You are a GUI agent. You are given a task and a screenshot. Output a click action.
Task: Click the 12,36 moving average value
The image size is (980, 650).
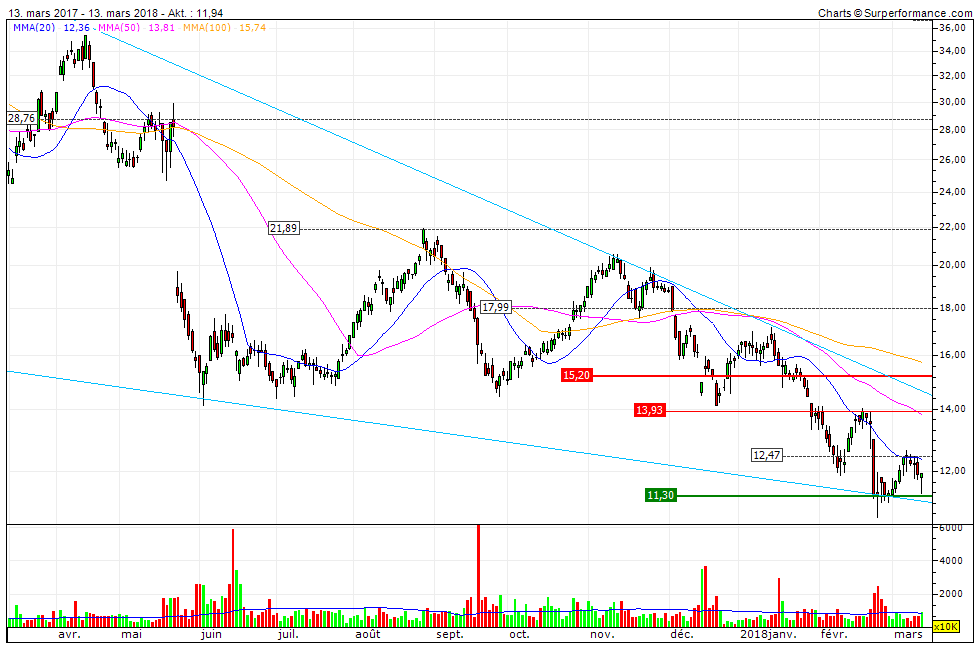point(77,28)
